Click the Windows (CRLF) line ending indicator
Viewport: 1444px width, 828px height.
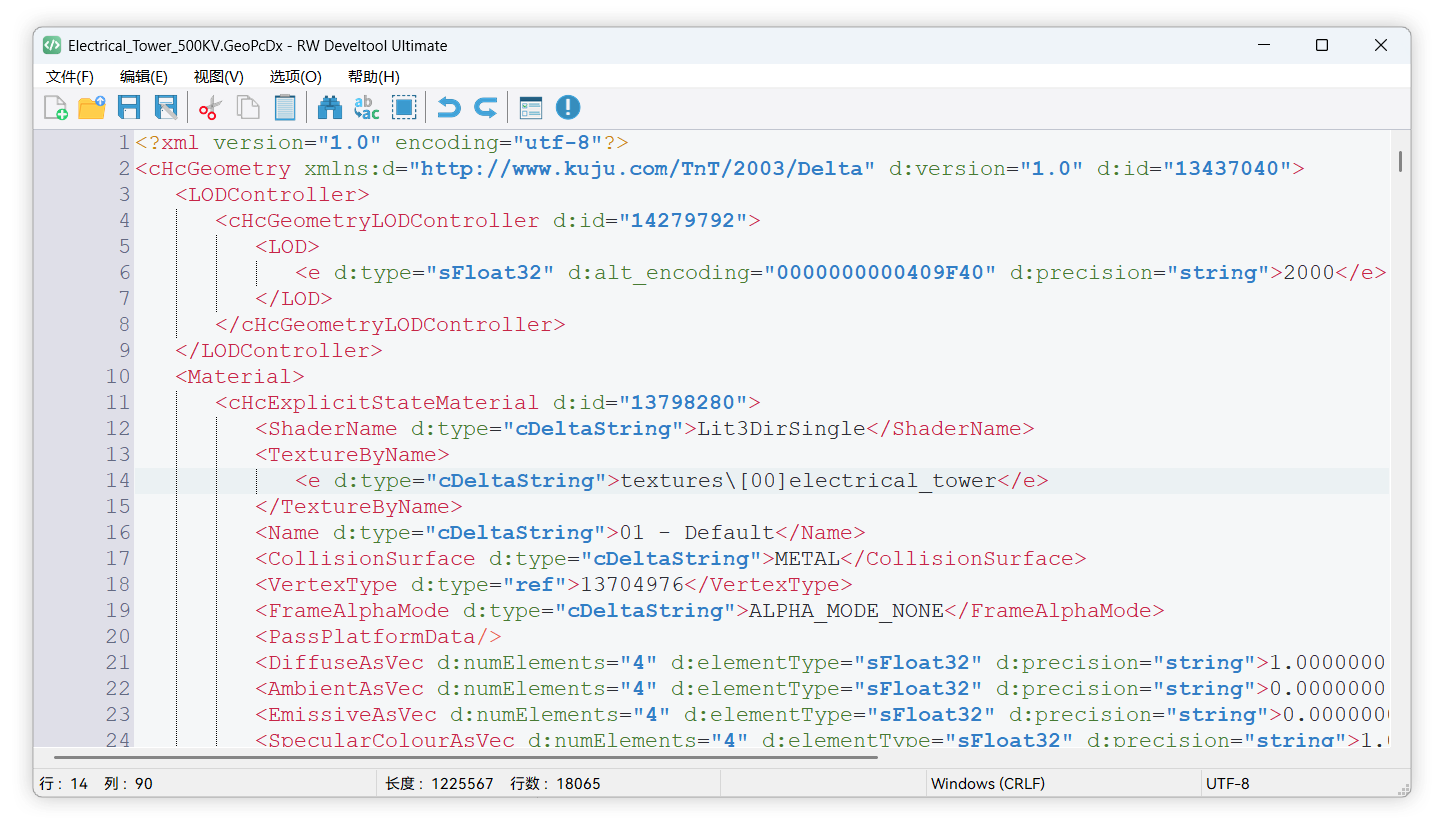pyautogui.click(x=988, y=783)
